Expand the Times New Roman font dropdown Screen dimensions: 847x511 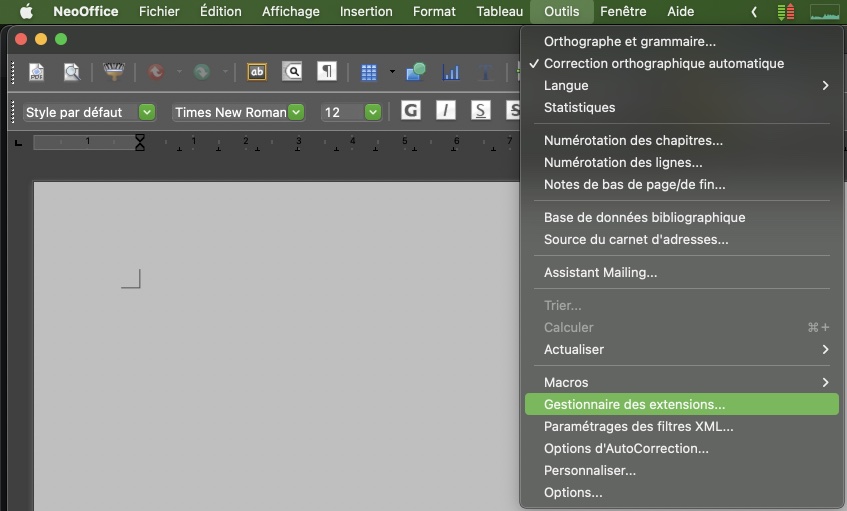[x=296, y=112]
